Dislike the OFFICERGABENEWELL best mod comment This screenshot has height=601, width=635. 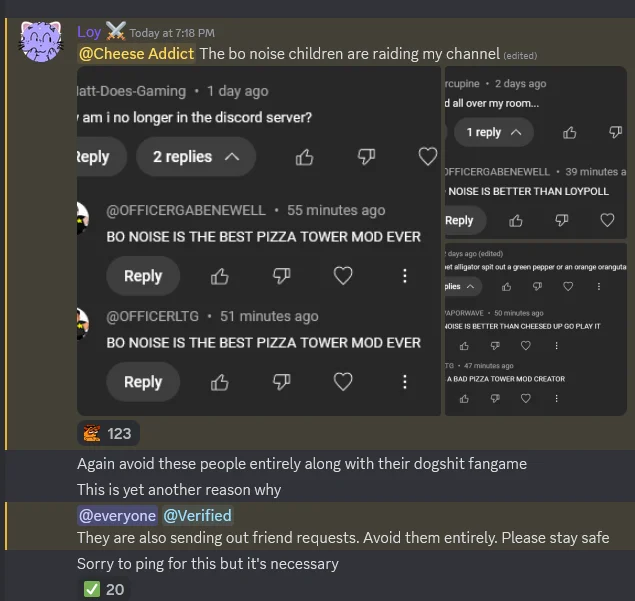click(282, 276)
